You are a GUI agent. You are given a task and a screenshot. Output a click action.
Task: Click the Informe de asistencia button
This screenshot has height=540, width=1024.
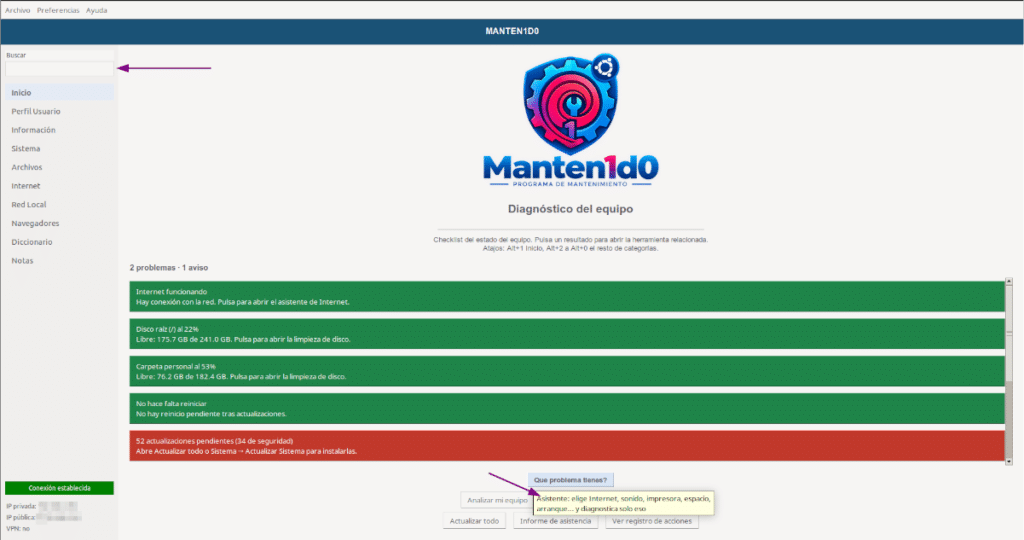pos(555,521)
